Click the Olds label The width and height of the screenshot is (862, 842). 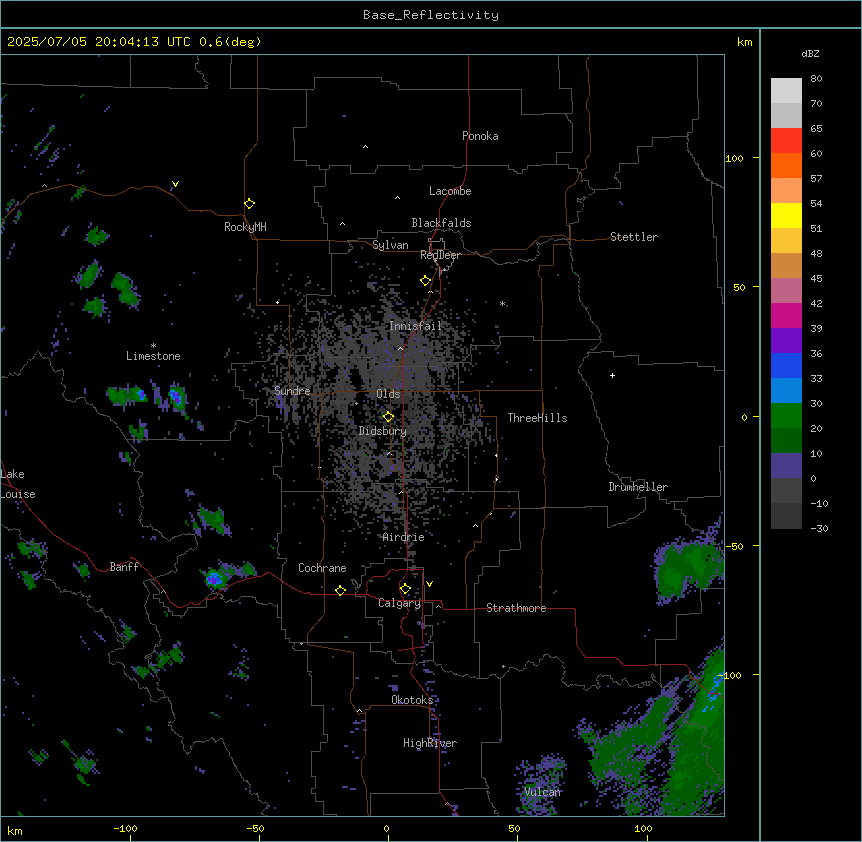pos(388,394)
